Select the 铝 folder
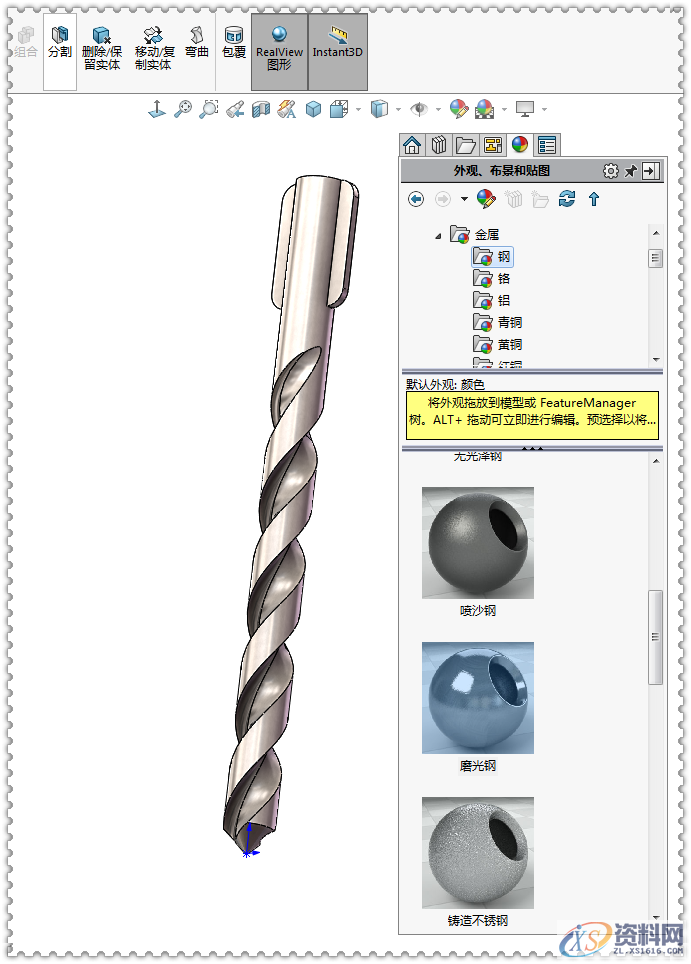This screenshot has width=691, height=964. point(492,301)
